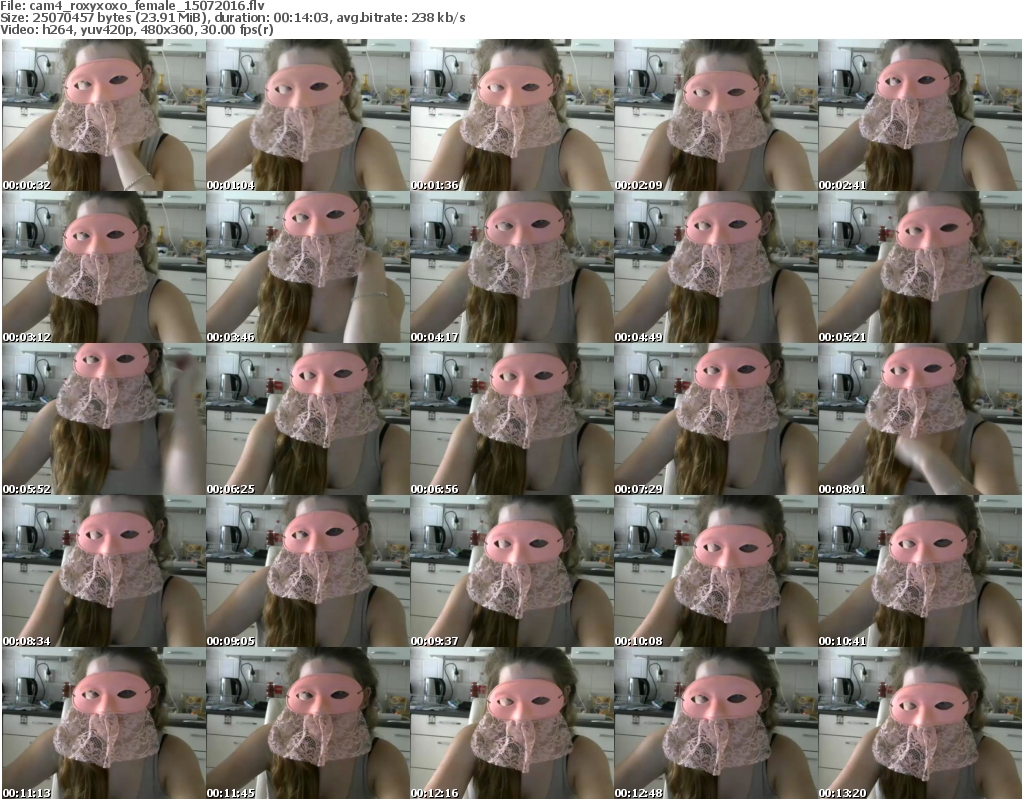Viewport: 1024px width, 799px height.
Task: Click the 'Video: h264, yuv420p' info line
Action: click(x=136, y=29)
